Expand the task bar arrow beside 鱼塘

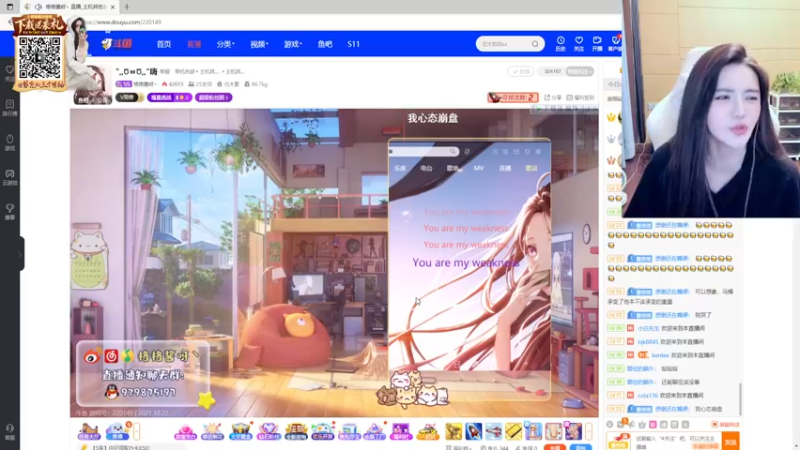click(136, 432)
